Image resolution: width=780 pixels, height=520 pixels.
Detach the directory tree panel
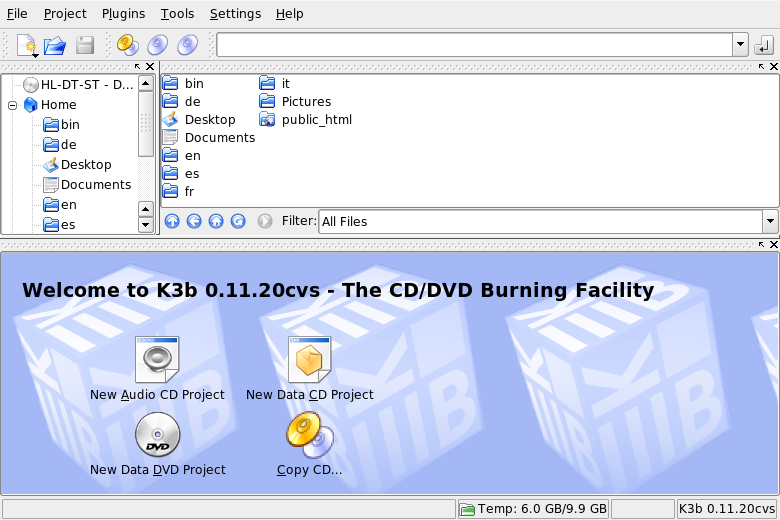137,66
